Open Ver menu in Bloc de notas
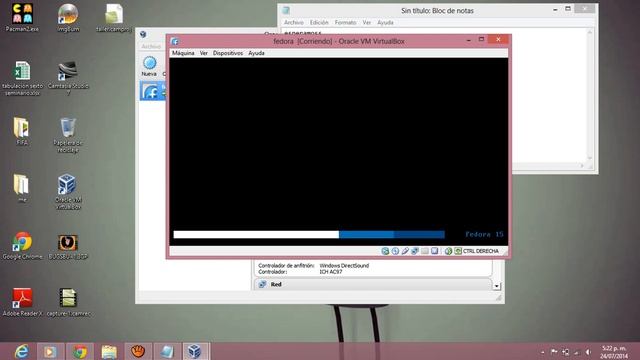 (367, 22)
